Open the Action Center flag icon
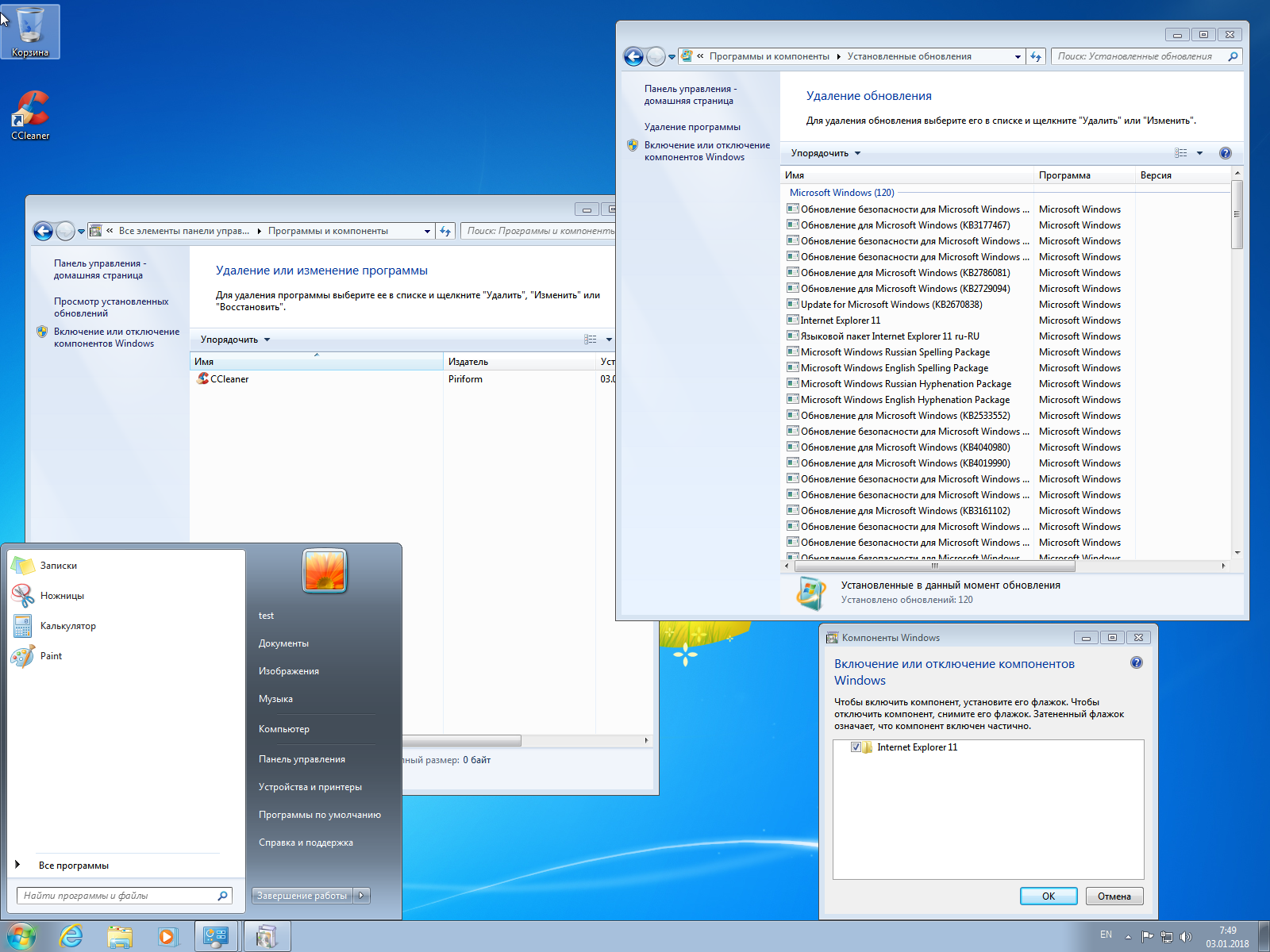Image resolution: width=1270 pixels, height=952 pixels. [1147, 937]
